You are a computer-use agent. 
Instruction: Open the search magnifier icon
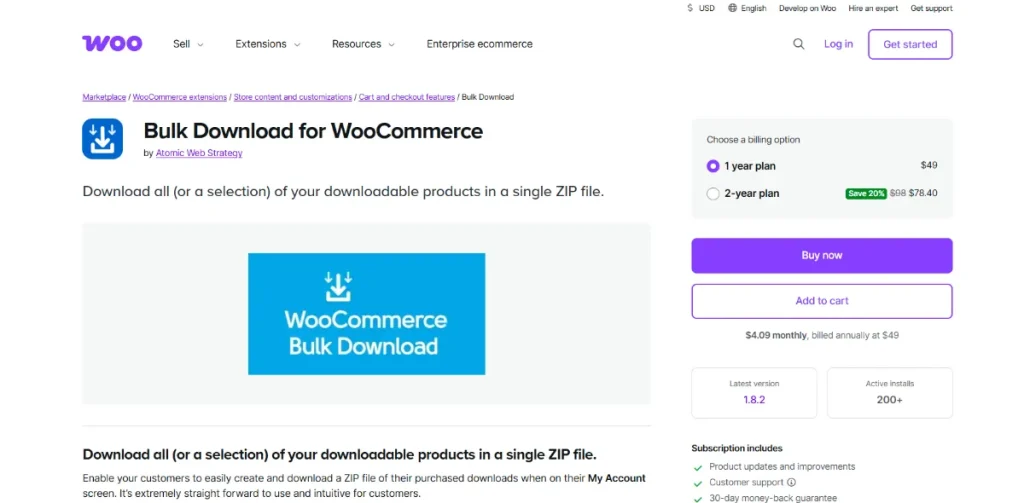pyautogui.click(x=798, y=44)
